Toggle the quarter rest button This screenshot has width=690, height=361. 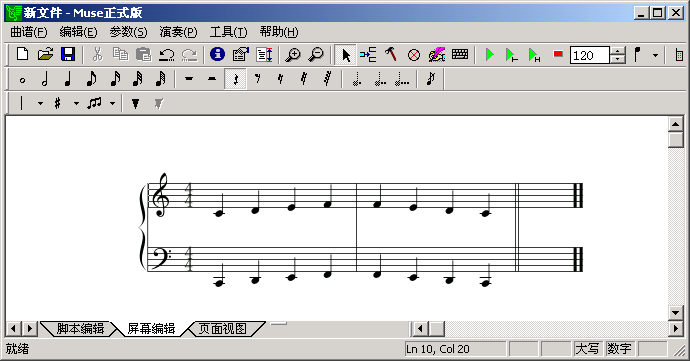click(235, 79)
